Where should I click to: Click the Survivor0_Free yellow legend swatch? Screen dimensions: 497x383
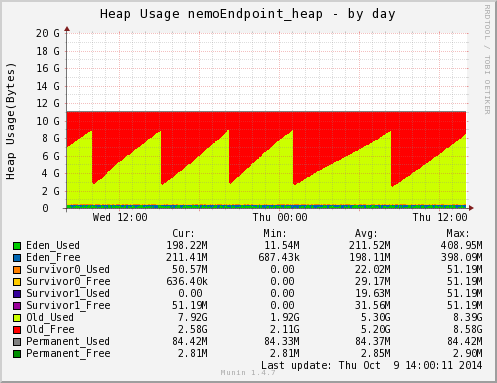pyautogui.click(x=17, y=282)
